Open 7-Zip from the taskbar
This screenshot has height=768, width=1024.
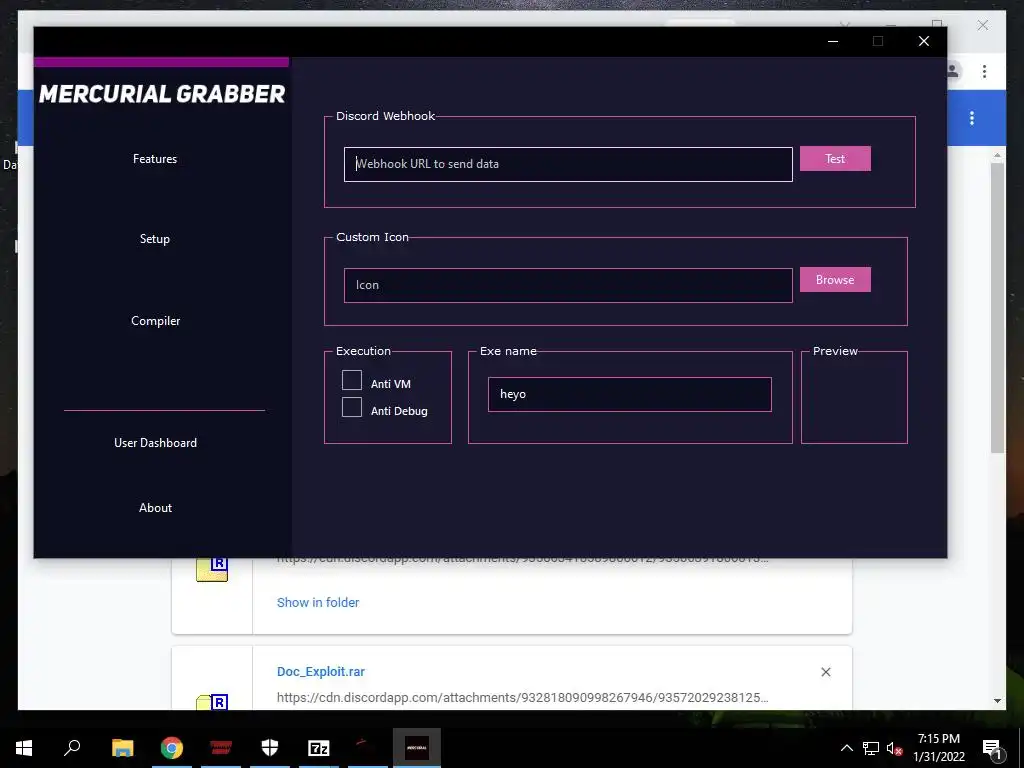(319, 748)
